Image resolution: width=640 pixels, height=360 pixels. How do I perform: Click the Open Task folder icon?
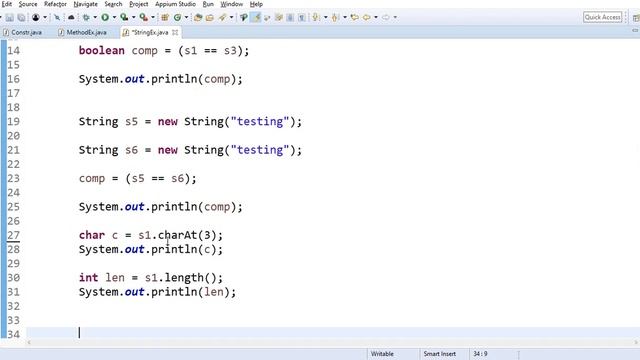pos(209,18)
